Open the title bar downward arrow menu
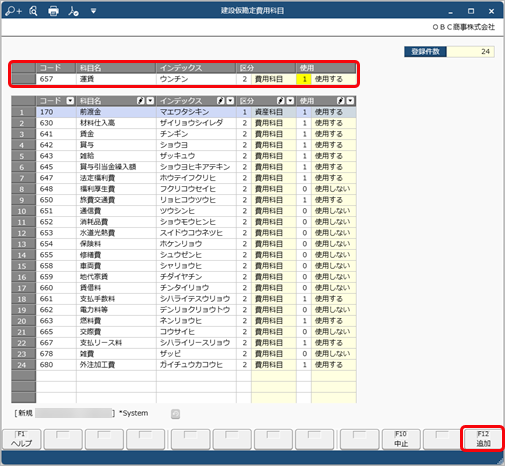The height and width of the screenshot is (466, 505). (93, 11)
